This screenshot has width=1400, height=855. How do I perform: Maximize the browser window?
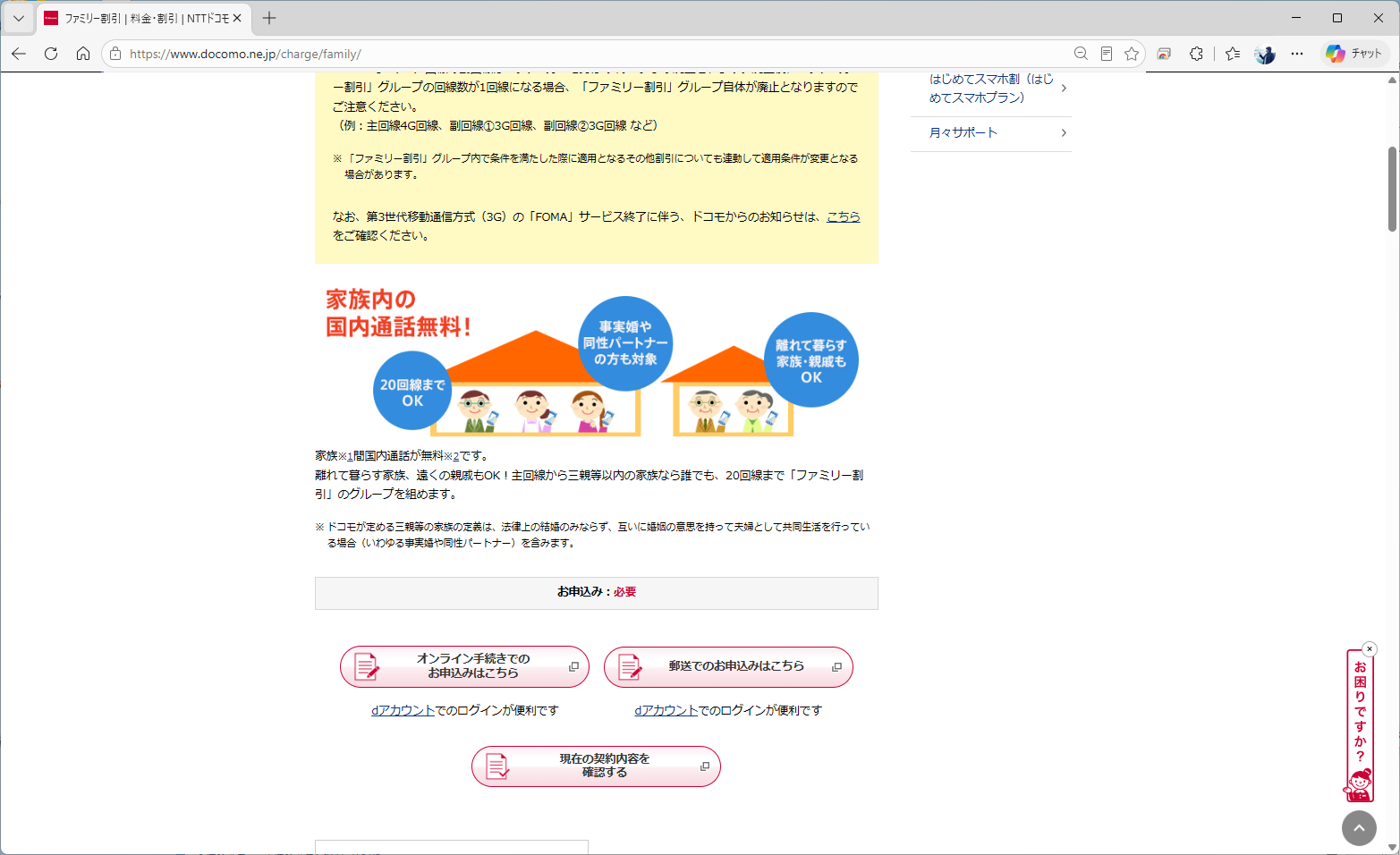point(1337,18)
